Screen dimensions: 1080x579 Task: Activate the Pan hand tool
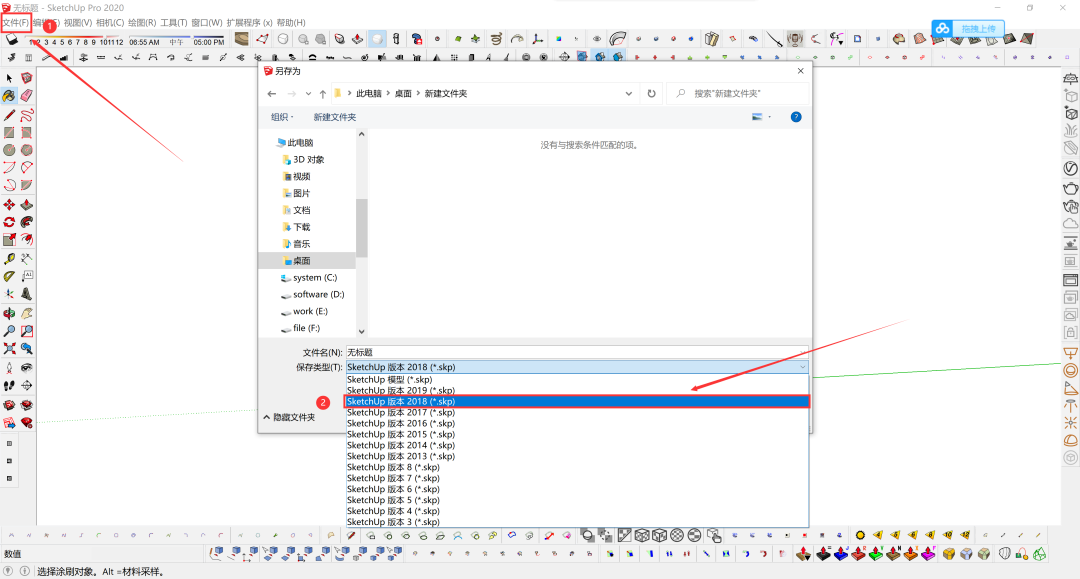26,313
